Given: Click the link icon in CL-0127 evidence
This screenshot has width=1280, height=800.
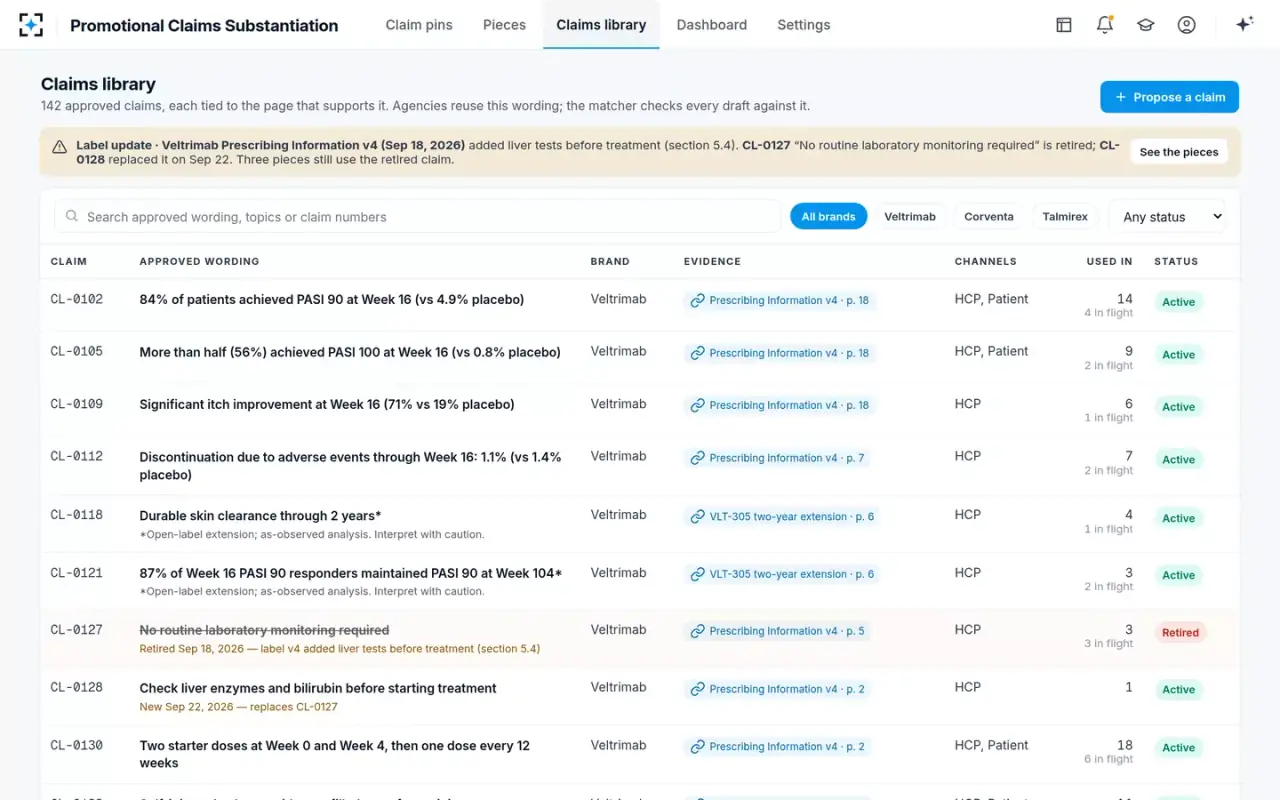Looking at the screenshot, I should [x=698, y=631].
